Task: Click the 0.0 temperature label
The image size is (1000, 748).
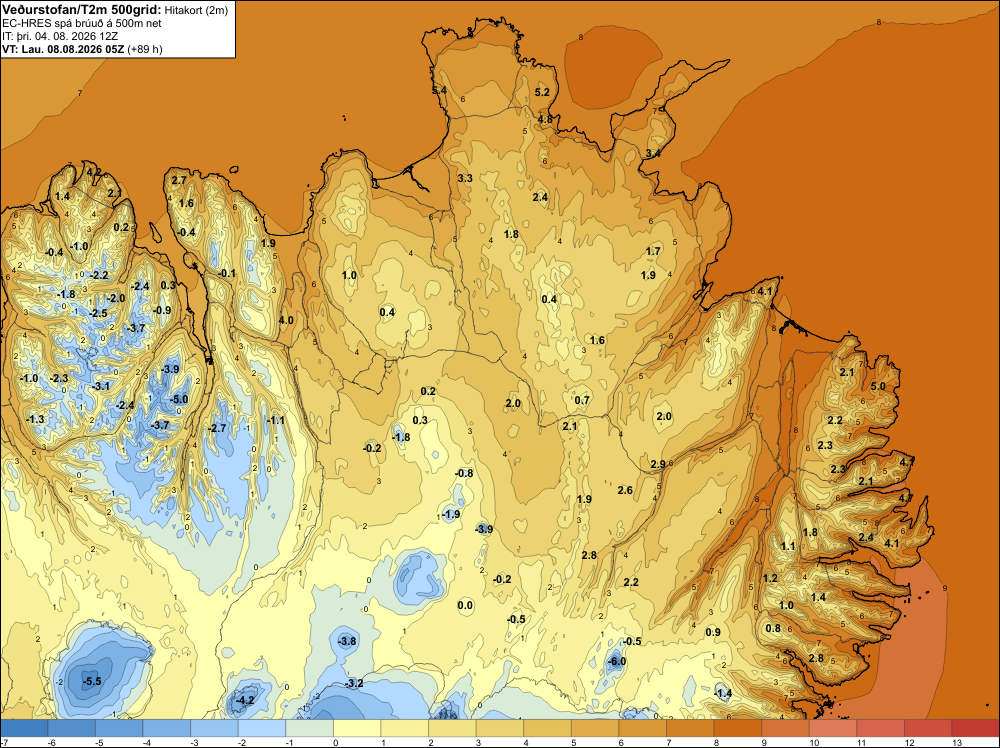Action: (x=466, y=605)
